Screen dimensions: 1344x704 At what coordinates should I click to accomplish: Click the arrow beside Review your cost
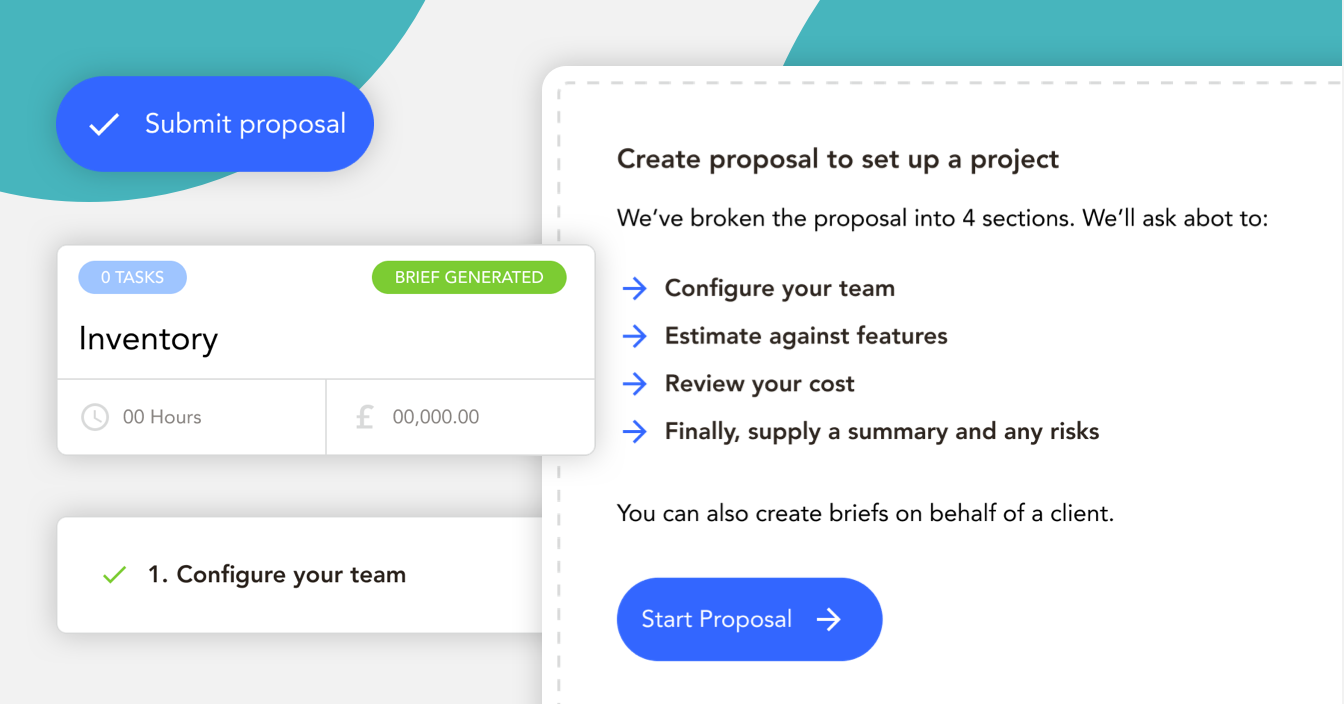(635, 384)
